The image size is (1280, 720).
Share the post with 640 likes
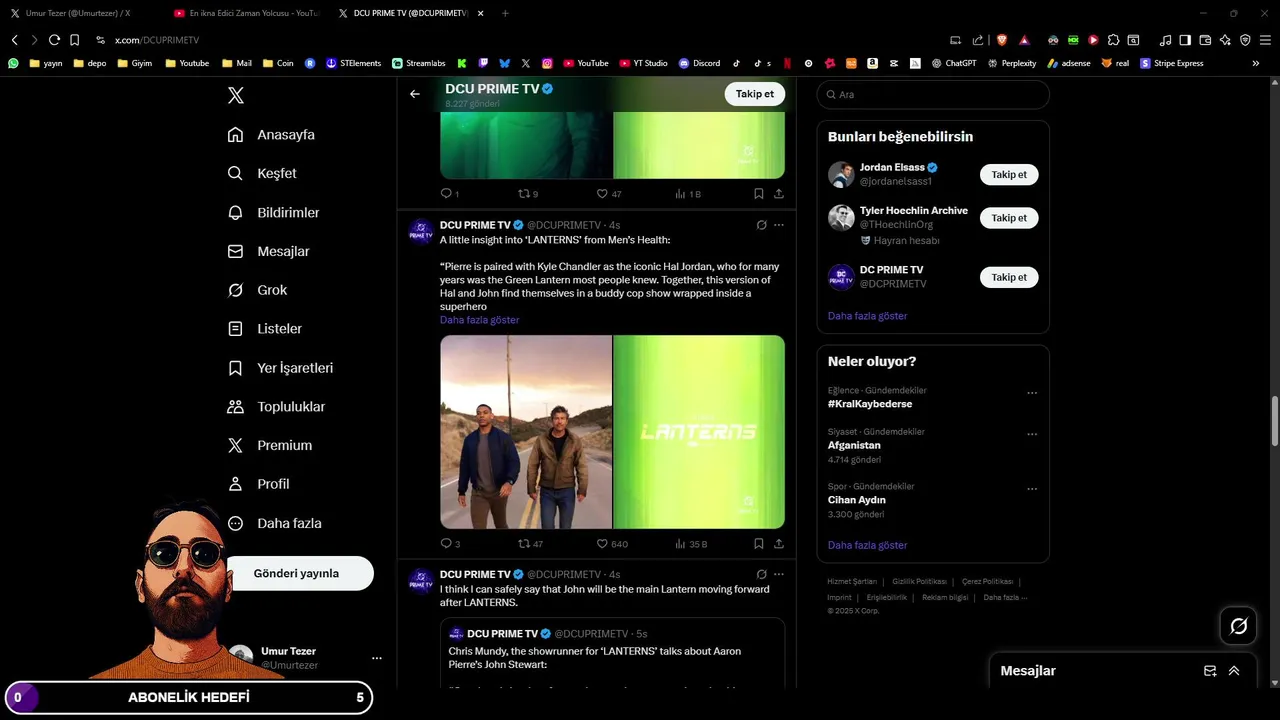point(779,544)
